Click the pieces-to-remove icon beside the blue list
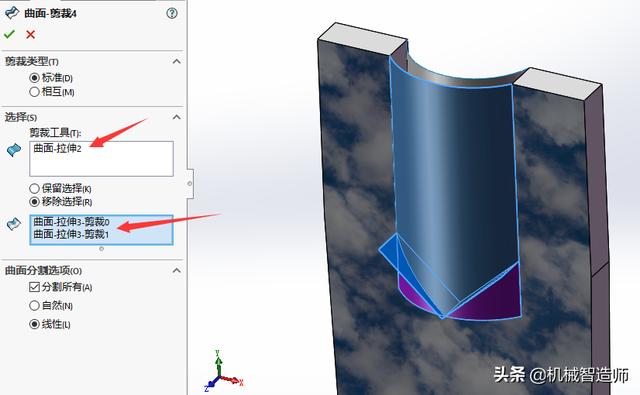 click(14, 224)
